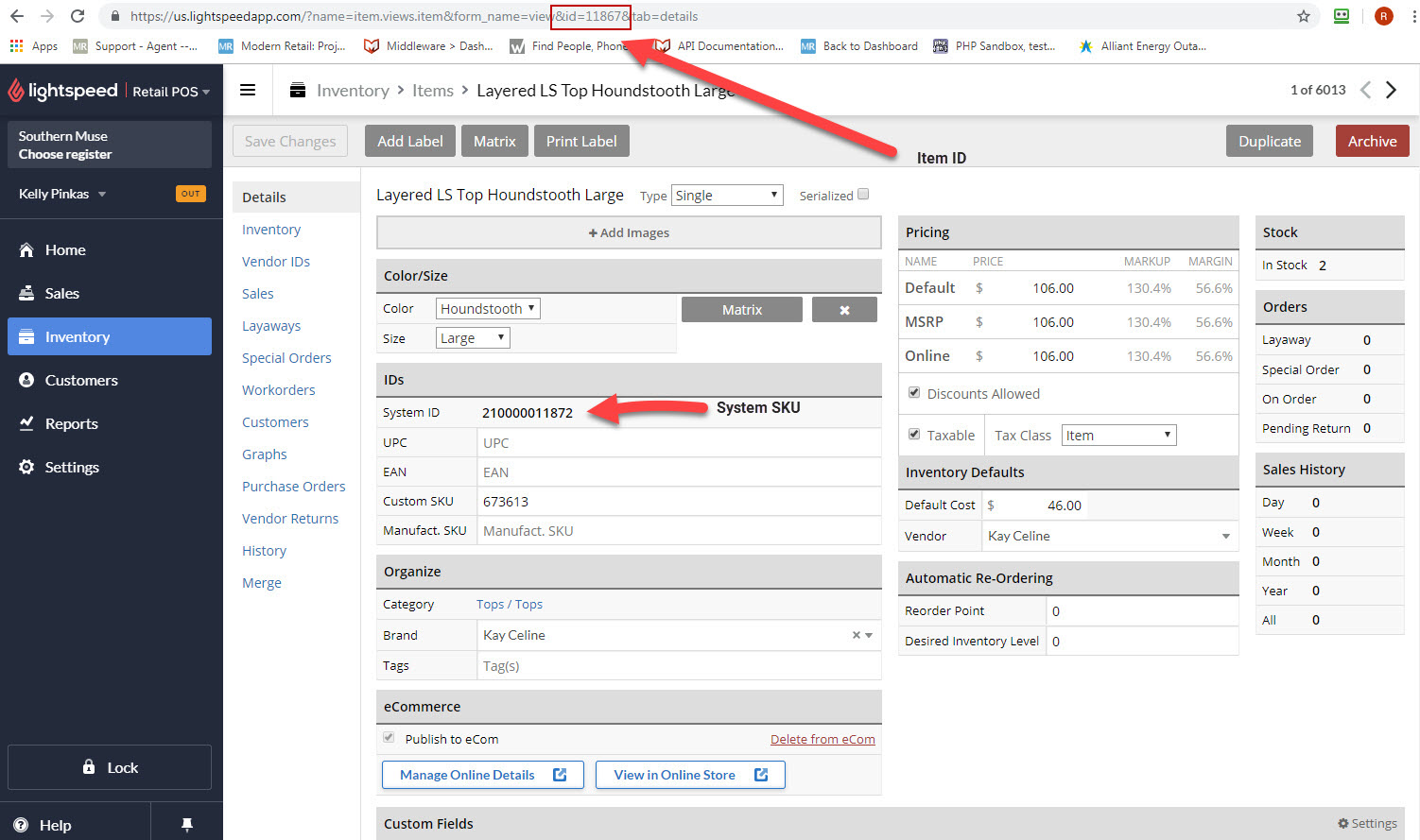Open the Vendor Kay Celine dropdown
Screen dimensions: 1420x840
(x=1110, y=536)
